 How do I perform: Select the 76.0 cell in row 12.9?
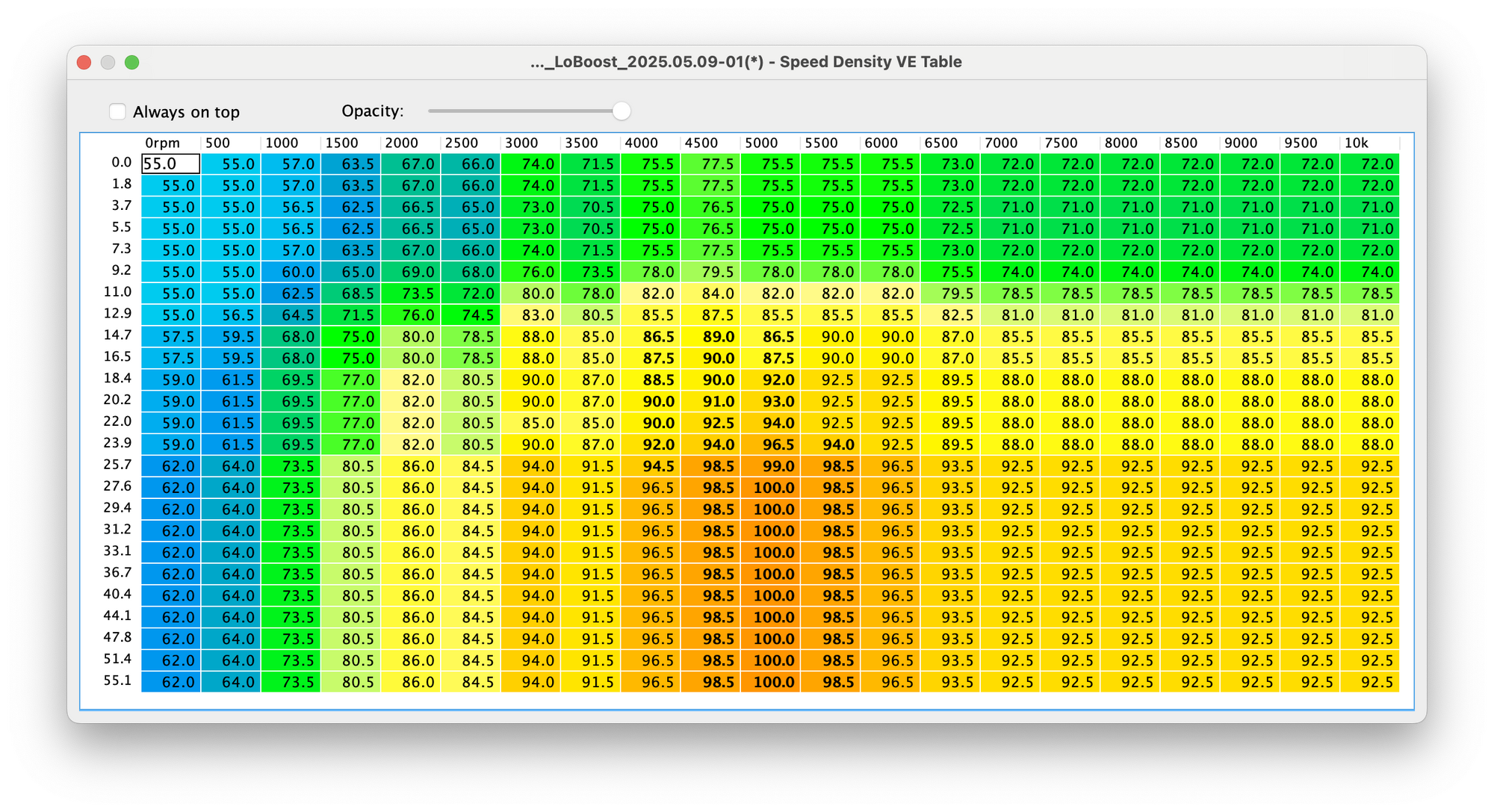pos(411,315)
